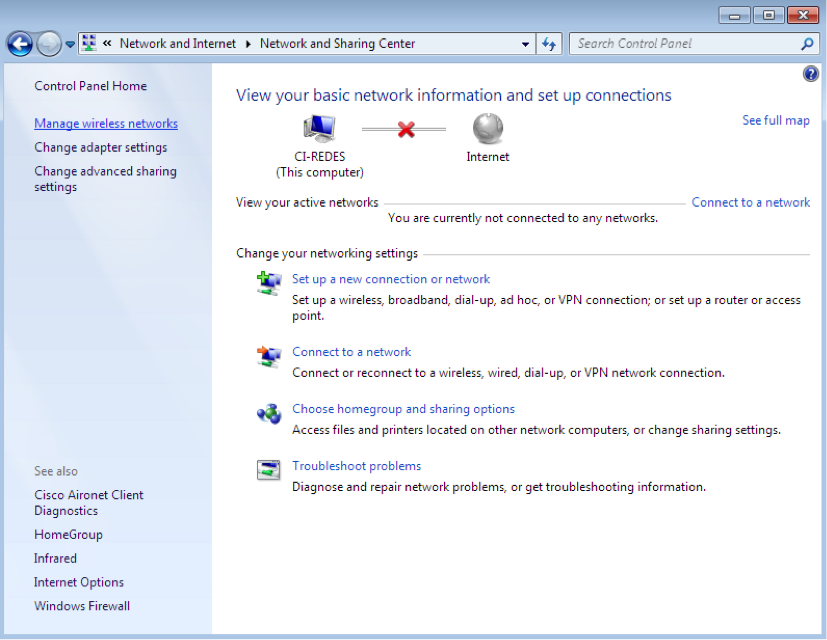The height and width of the screenshot is (640, 827).
Task: Click the Back navigation button
Action: pos(19,43)
